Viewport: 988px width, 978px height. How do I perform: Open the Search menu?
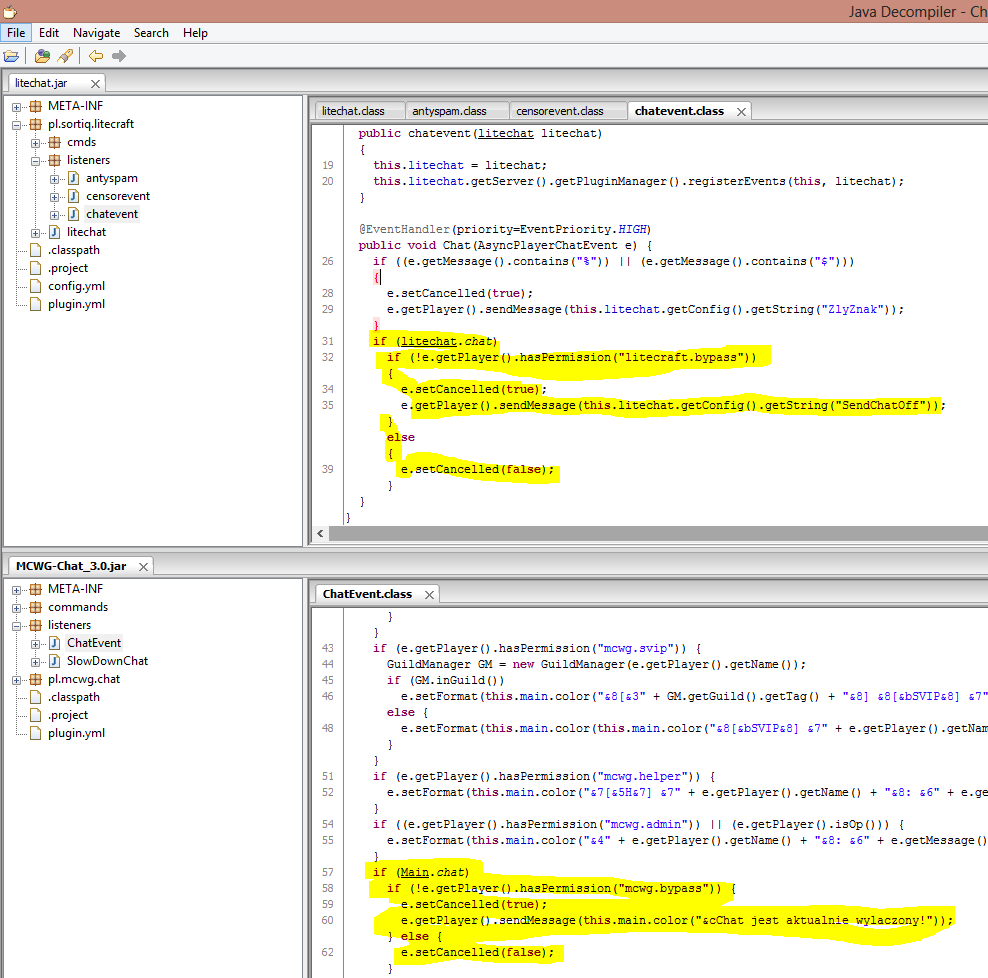click(151, 33)
